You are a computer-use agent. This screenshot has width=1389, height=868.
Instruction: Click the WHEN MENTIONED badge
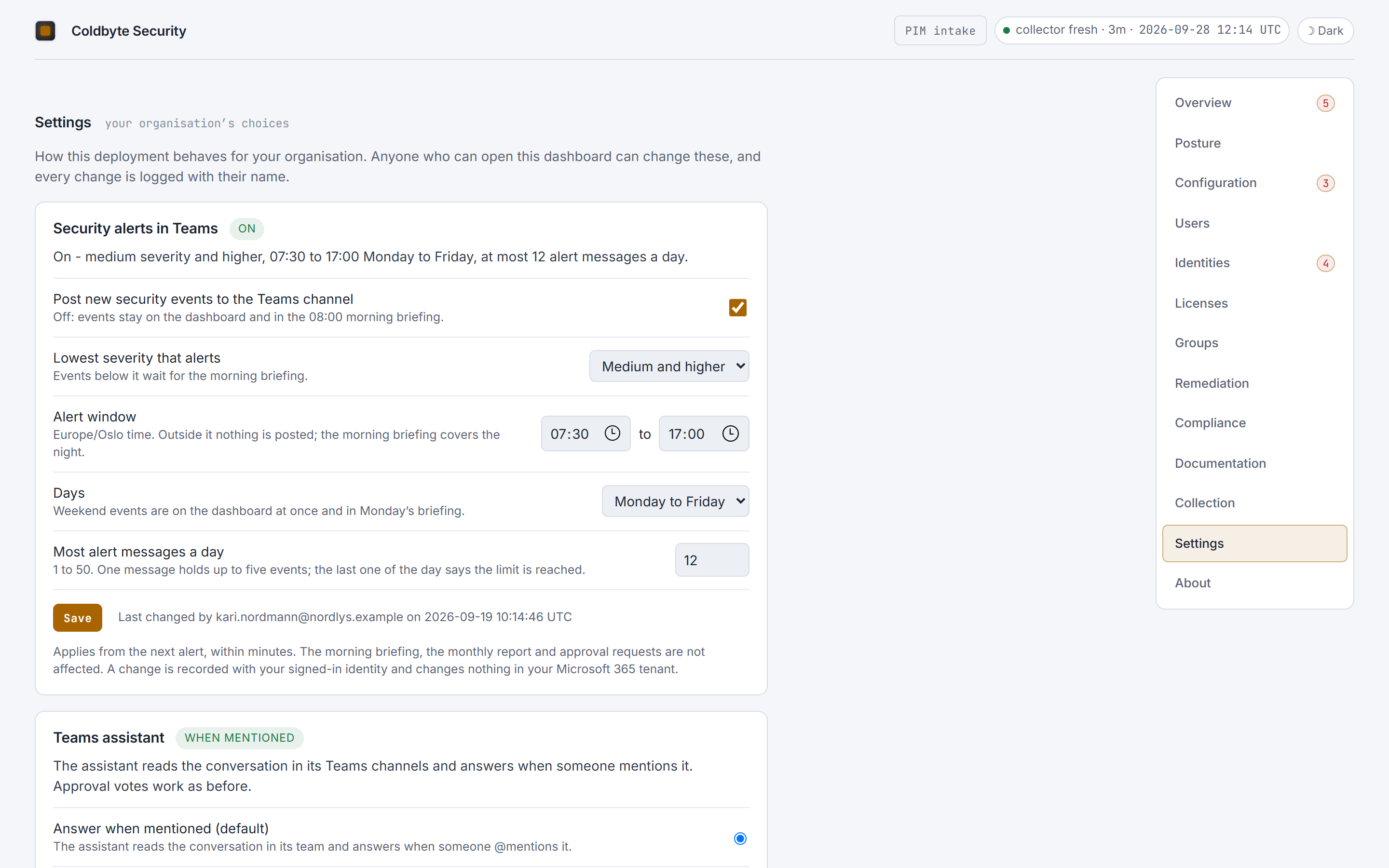point(239,738)
